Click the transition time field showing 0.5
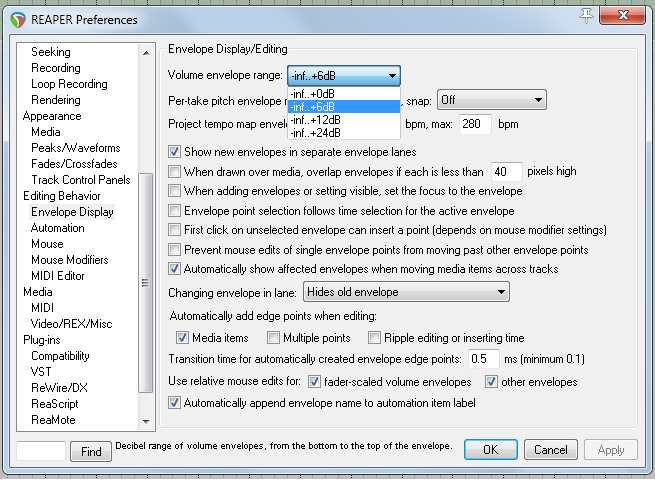The image size is (655, 483). [x=484, y=359]
